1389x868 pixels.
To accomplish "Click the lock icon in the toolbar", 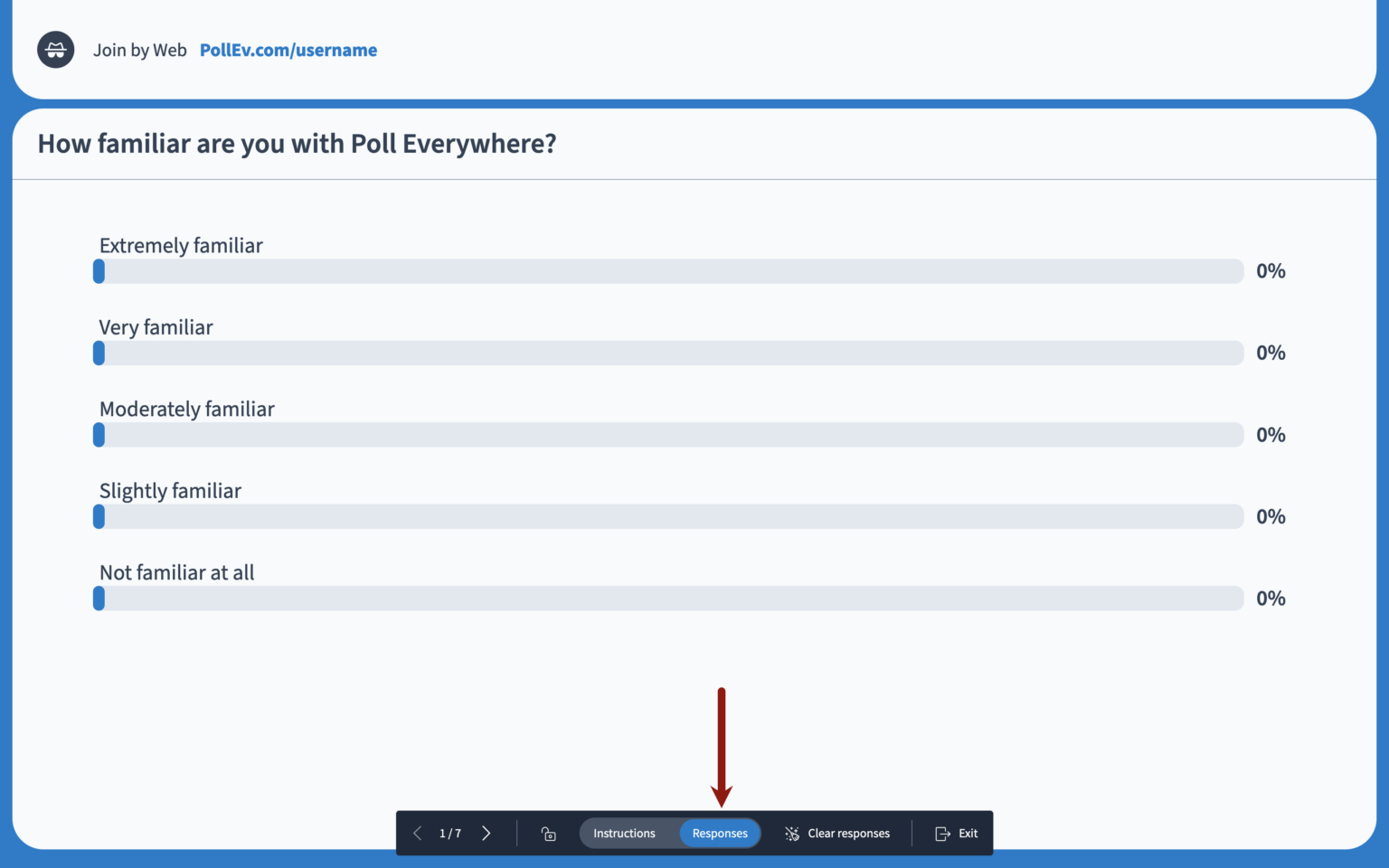I will [x=548, y=833].
